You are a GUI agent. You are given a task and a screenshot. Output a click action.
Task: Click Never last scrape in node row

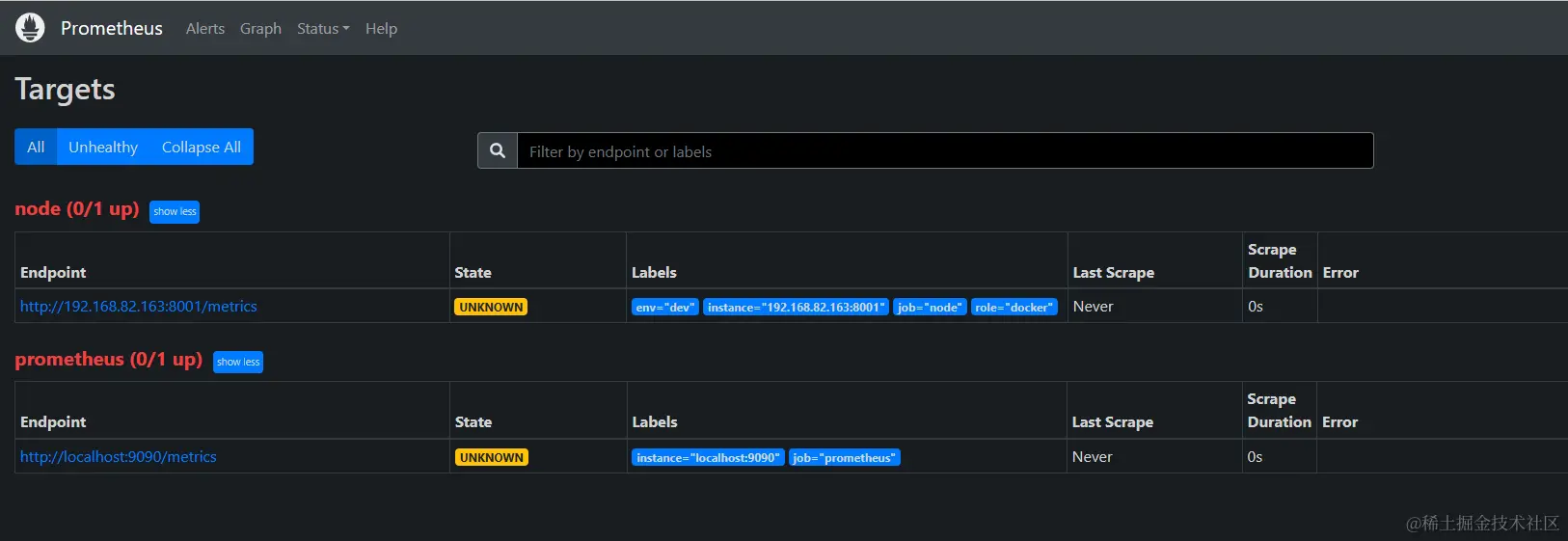pyautogui.click(x=1094, y=306)
